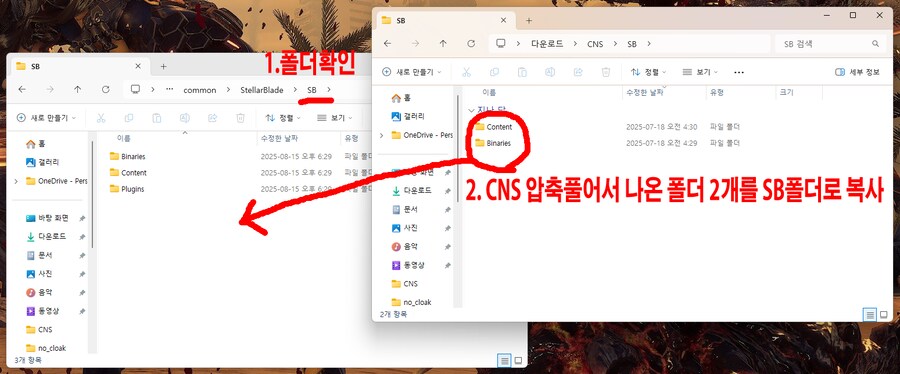Refresh the right Downloads SB window
This screenshot has height=374, width=900.
tap(471, 44)
